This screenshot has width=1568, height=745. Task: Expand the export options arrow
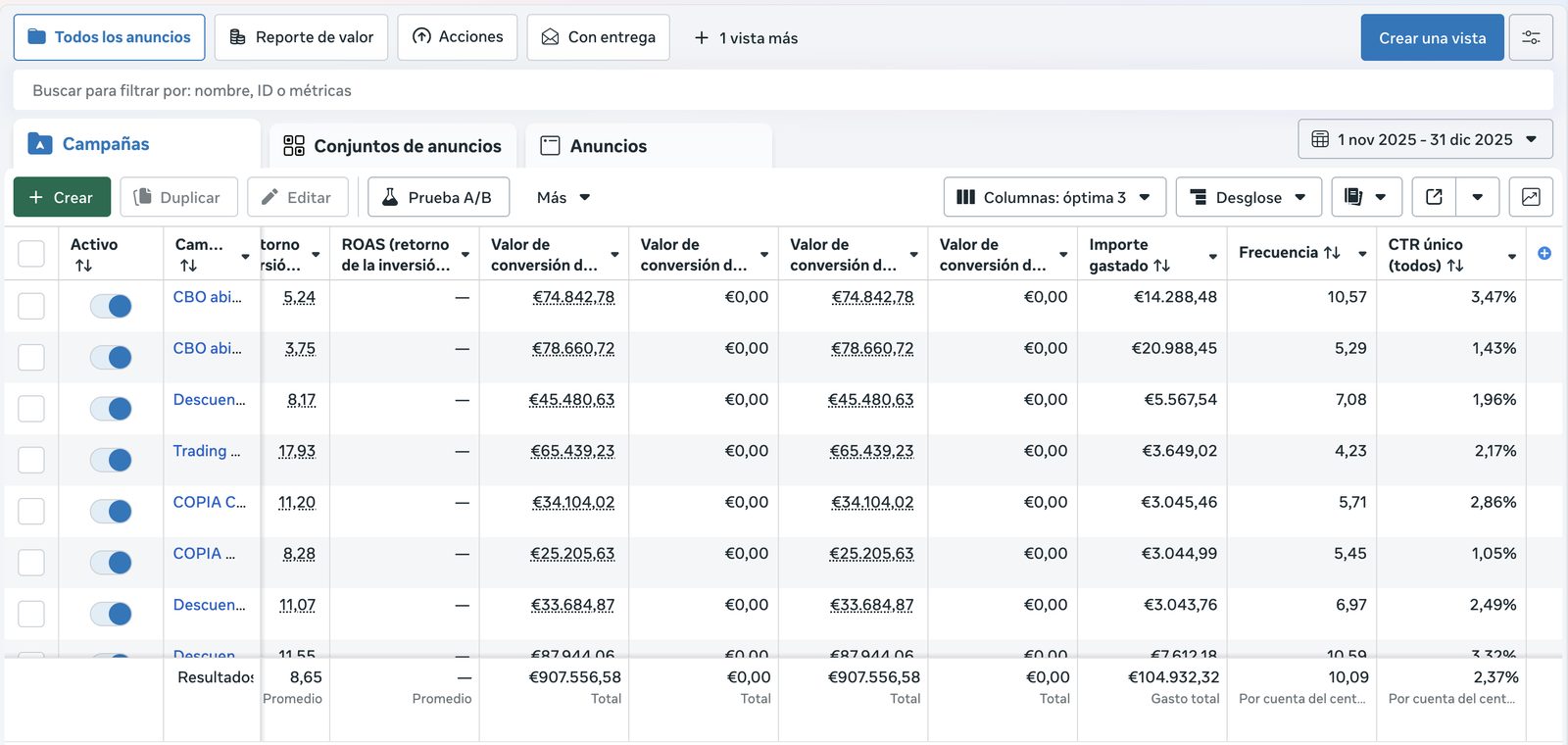1478,197
